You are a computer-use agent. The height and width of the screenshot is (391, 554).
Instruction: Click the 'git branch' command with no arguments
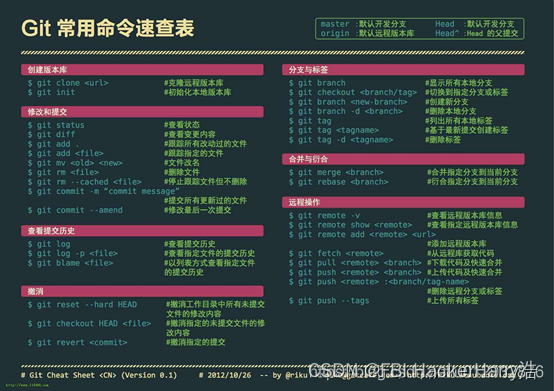[317, 83]
